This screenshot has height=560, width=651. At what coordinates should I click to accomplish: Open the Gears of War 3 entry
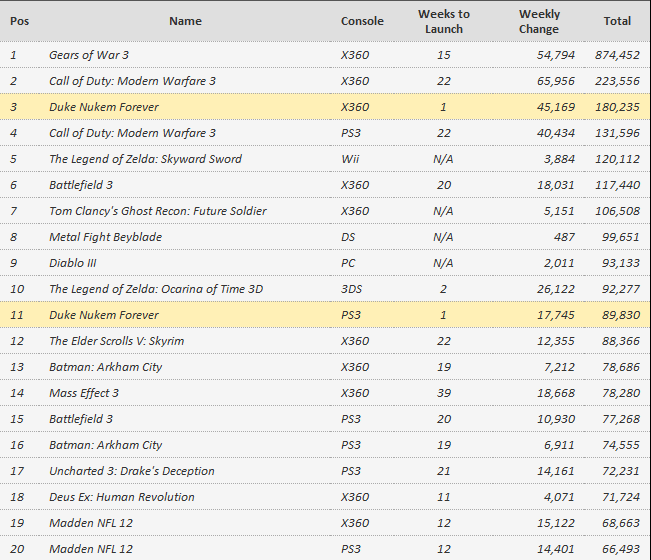tap(89, 55)
